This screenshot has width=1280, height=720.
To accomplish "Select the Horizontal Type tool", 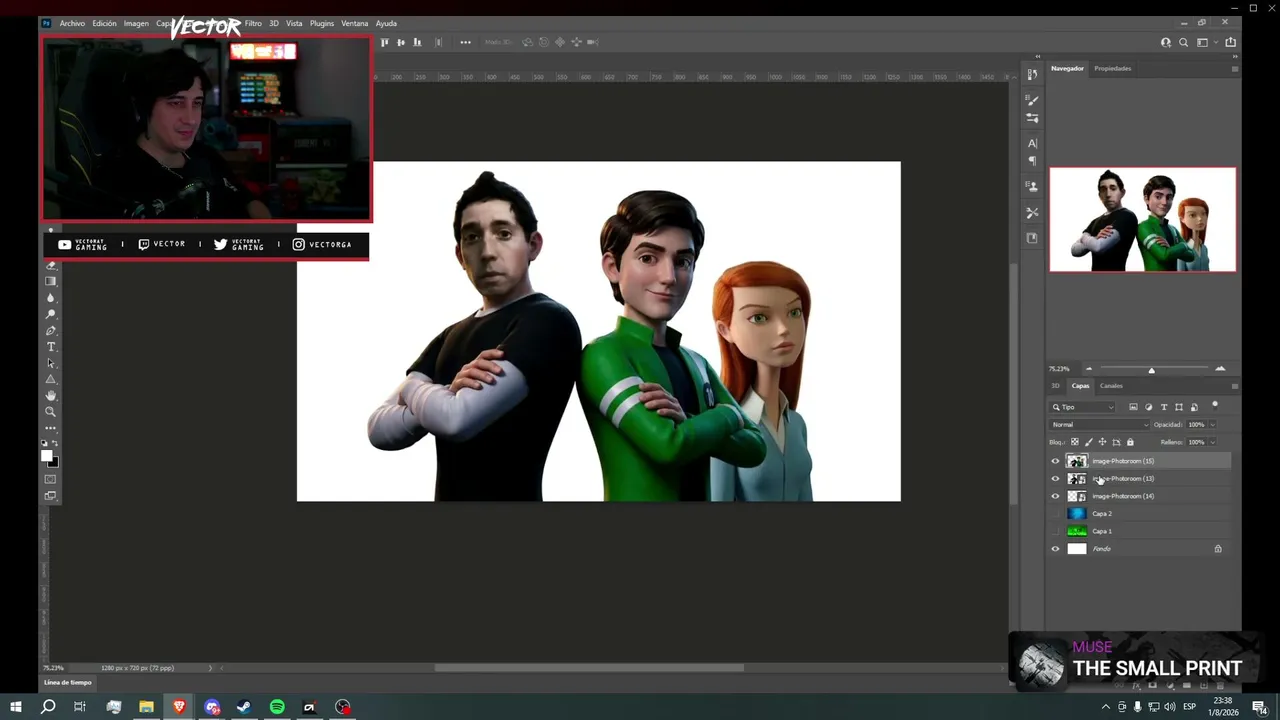I will (51, 347).
